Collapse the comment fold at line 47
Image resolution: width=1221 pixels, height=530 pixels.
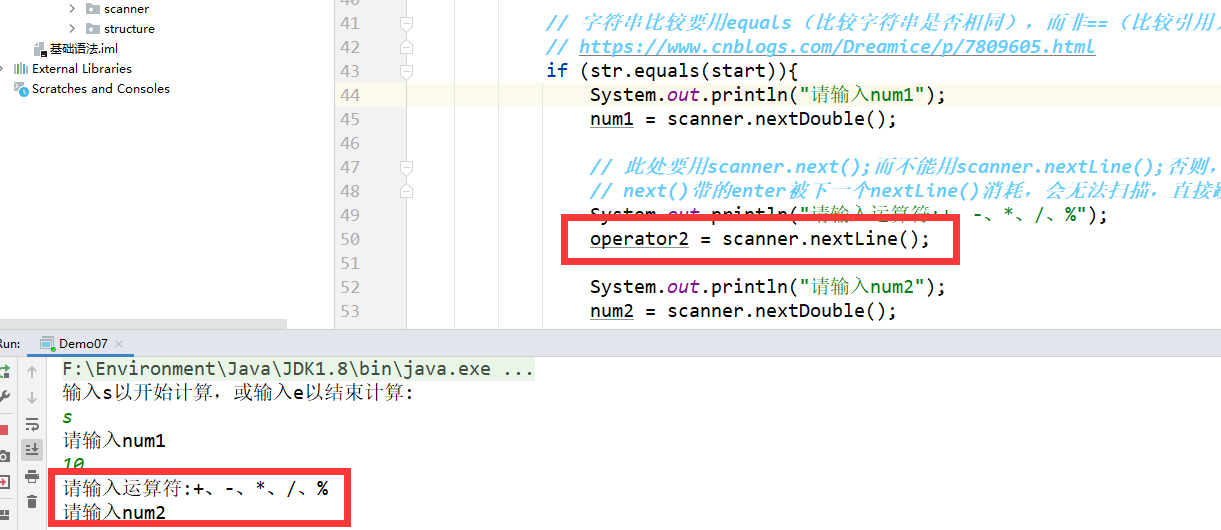406,167
